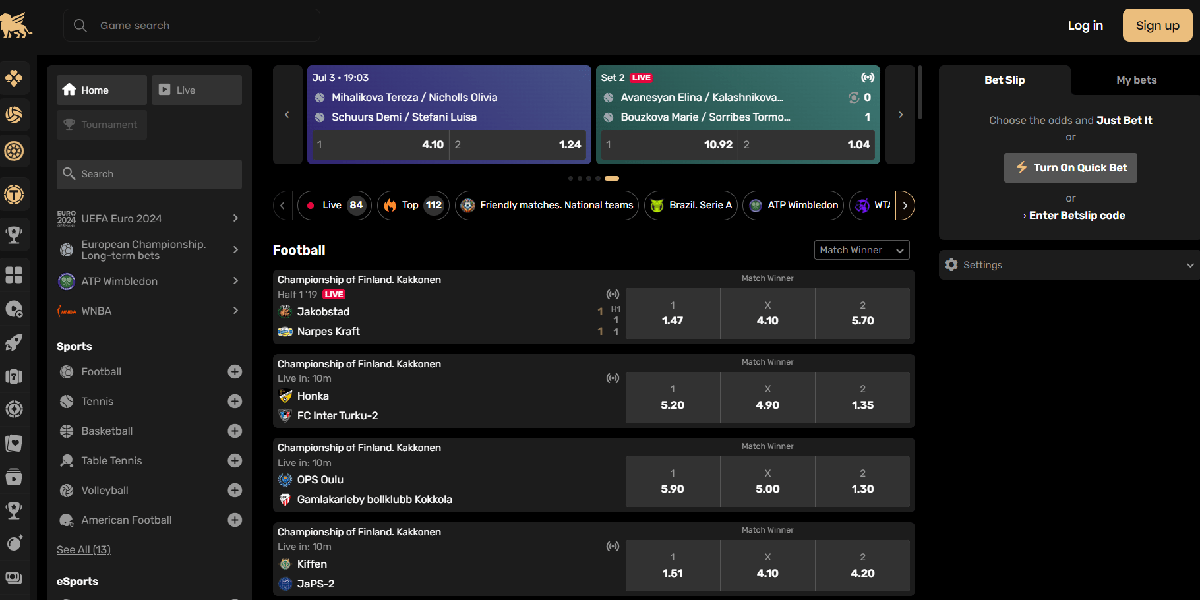Screen dimensions: 1200x600
Task: Switch to the My bets tab
Action: point(1135,80)
